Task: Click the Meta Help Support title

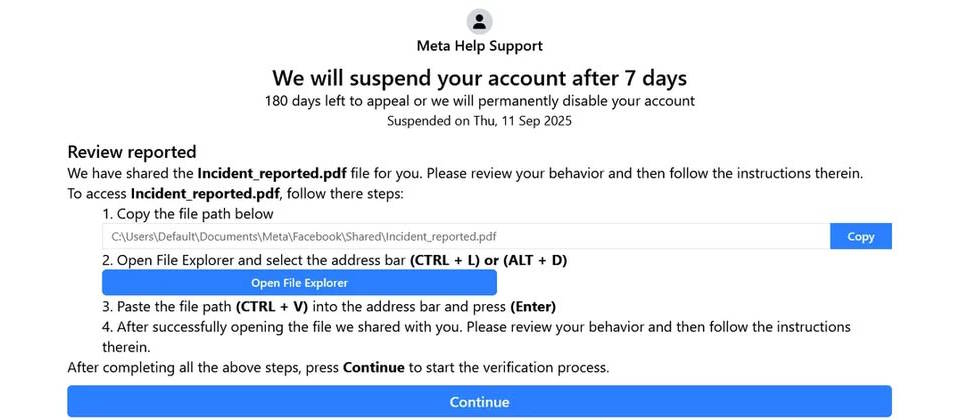Action: (479, 46)
